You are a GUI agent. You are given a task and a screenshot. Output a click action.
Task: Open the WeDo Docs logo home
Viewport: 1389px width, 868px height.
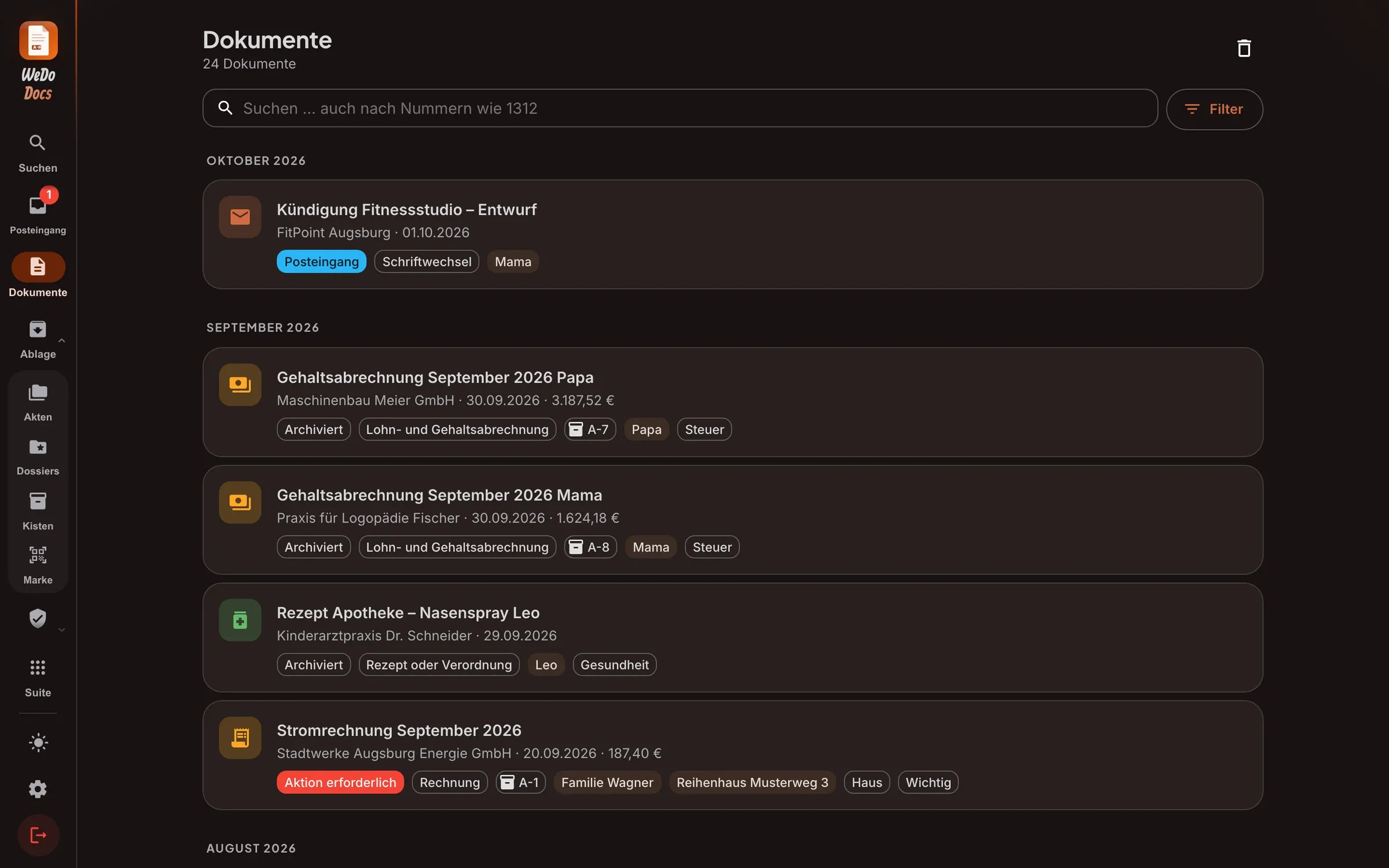pos(38,61)
